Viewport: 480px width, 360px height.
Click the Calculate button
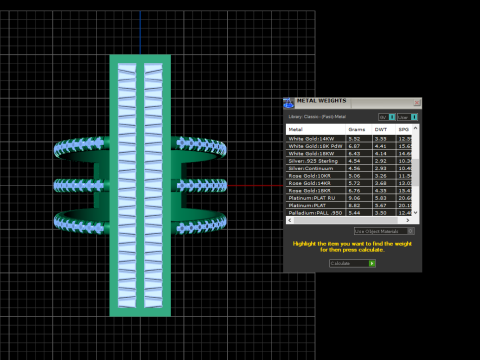(x=352, y=263)
